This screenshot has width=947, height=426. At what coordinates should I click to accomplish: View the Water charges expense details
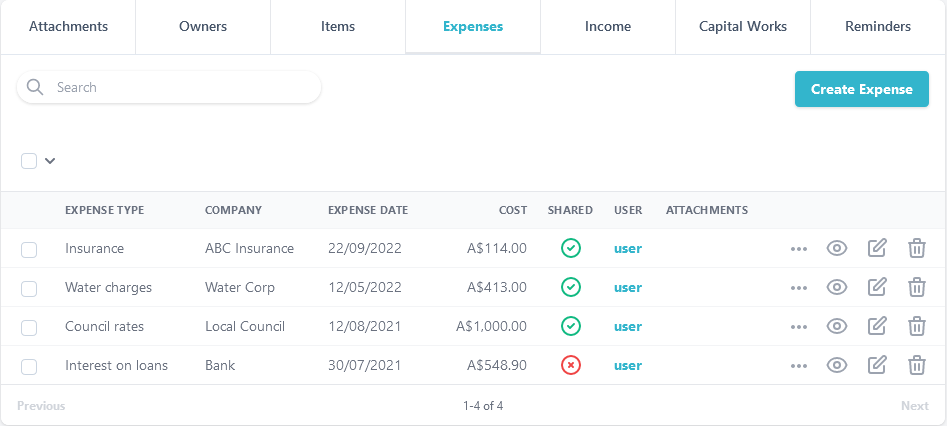837,288
